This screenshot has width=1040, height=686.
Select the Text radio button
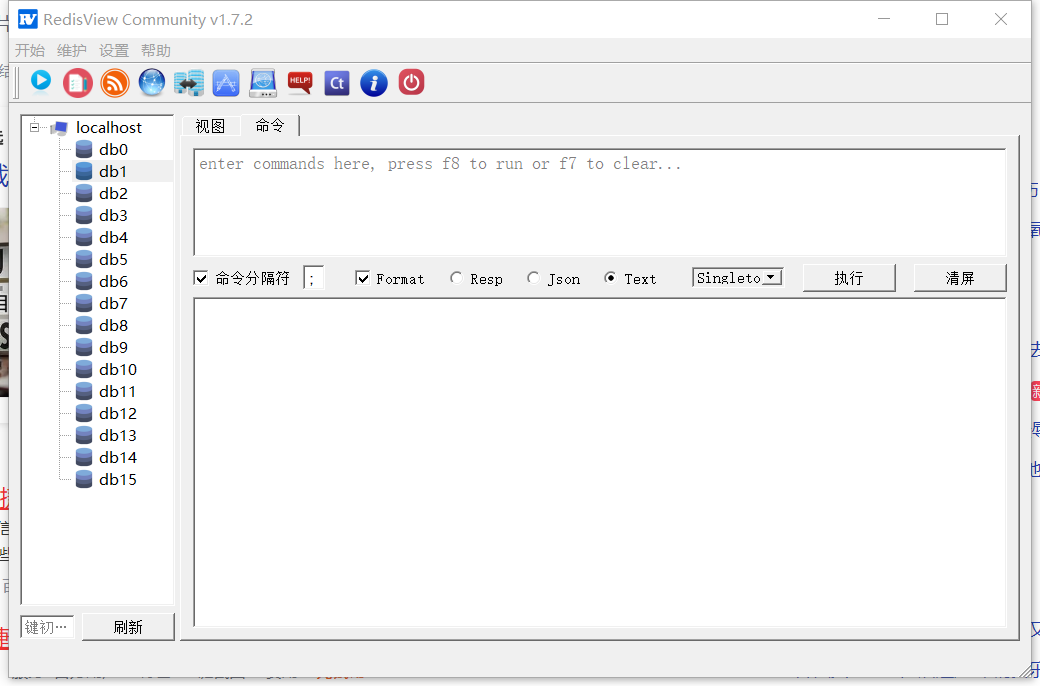(x=610, y=278)
